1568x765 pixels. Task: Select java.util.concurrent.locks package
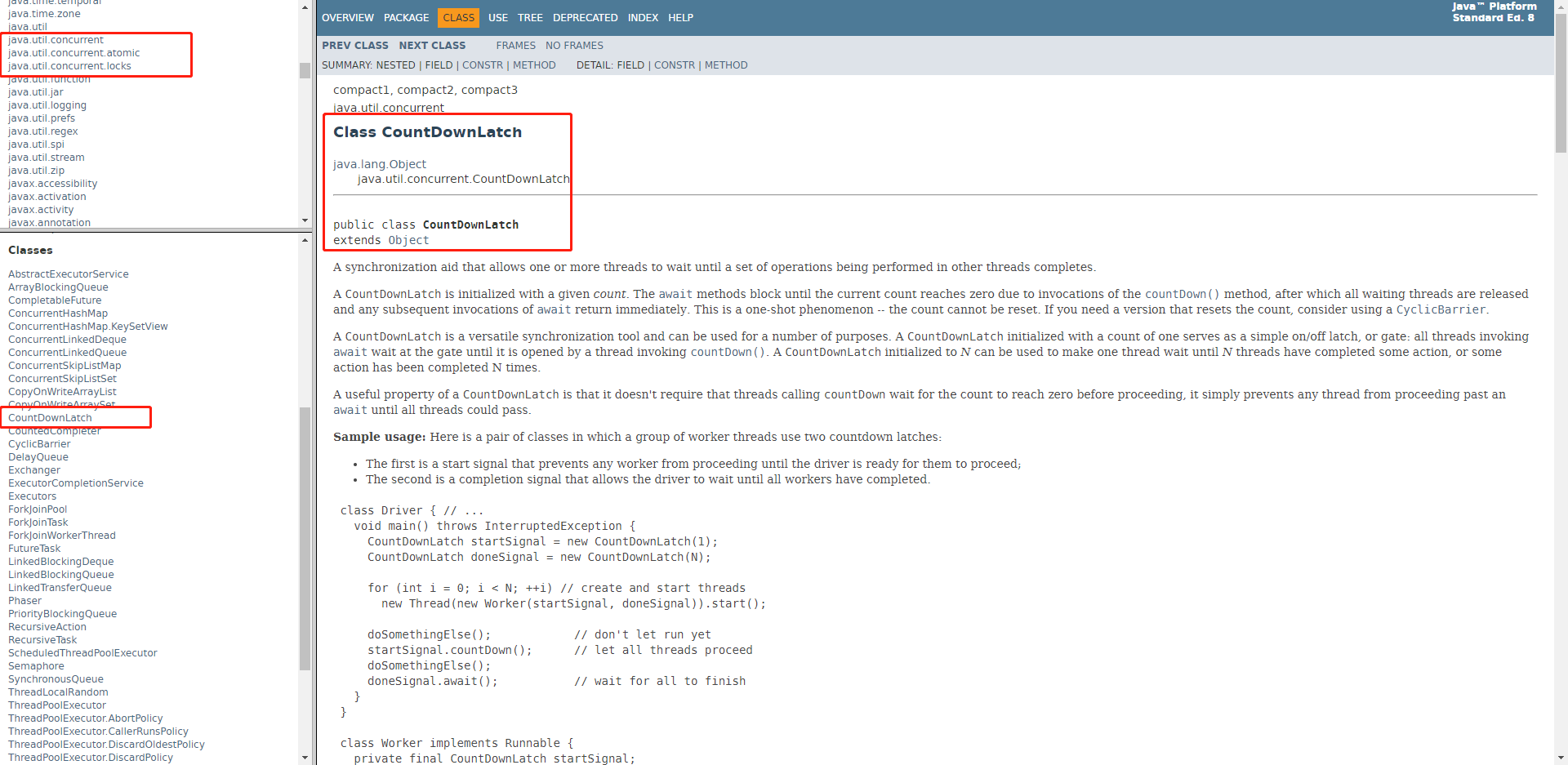coord(69,66)
